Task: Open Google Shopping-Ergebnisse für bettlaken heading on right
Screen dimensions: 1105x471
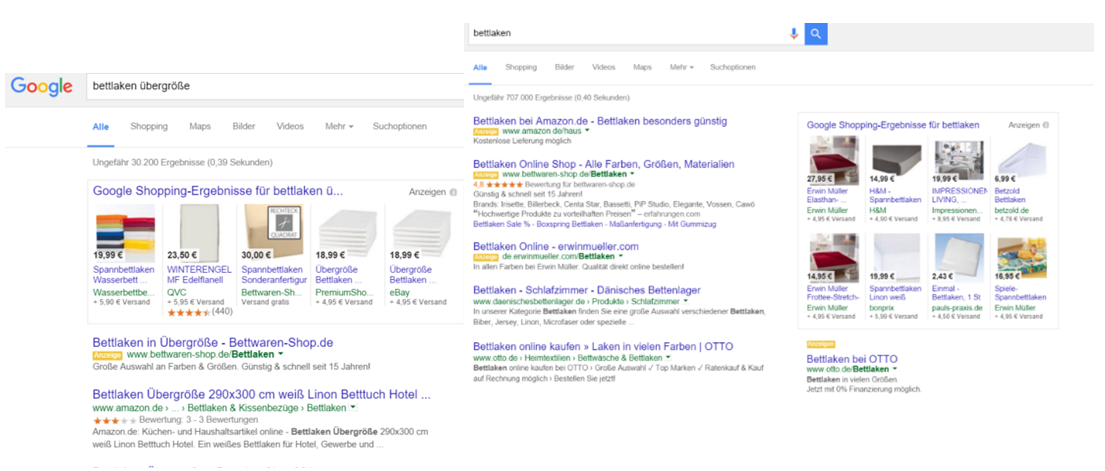Action: [893, 125]
